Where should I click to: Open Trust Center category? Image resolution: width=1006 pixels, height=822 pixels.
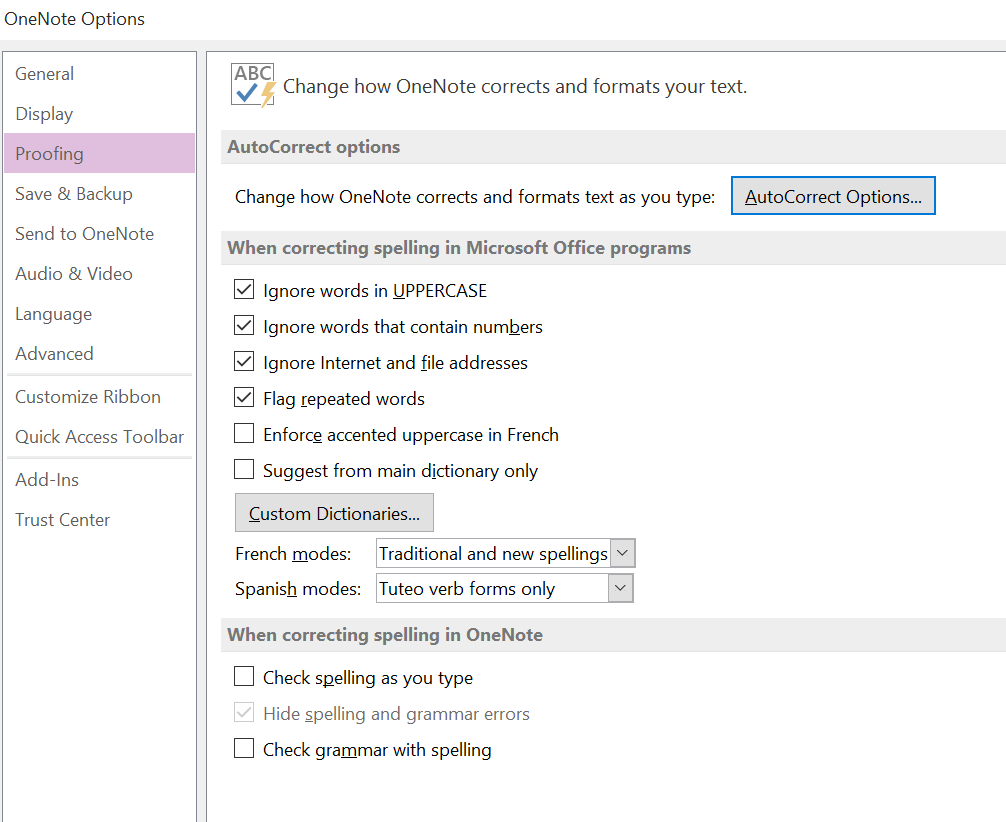pyautogui.click(x=99, y=519)
